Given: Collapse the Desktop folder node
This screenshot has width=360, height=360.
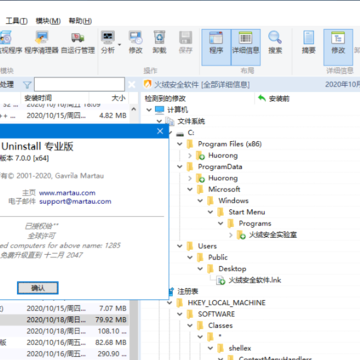Looking at the screenshot, I should 200,269.
